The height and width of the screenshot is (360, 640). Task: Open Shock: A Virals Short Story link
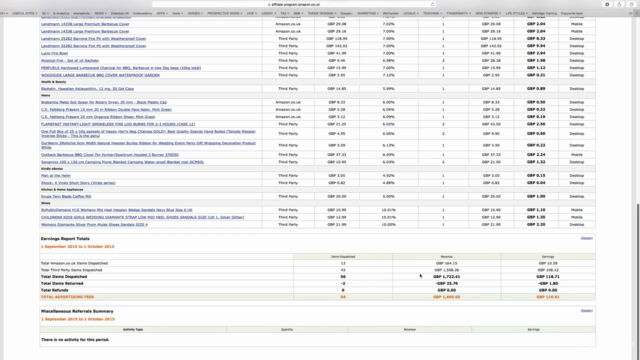[x=78, y=183]
